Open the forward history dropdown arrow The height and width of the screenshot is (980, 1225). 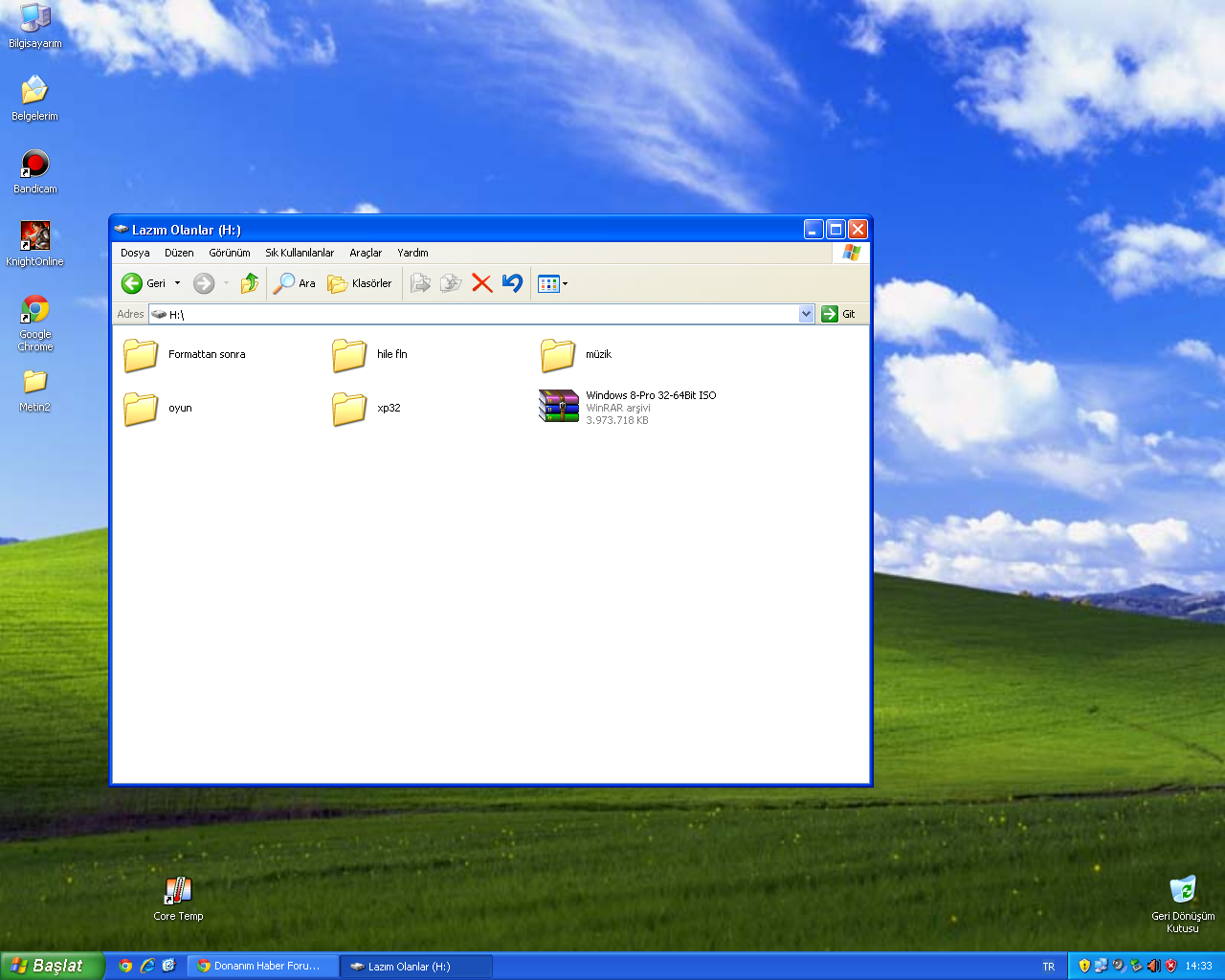[226, 283]
